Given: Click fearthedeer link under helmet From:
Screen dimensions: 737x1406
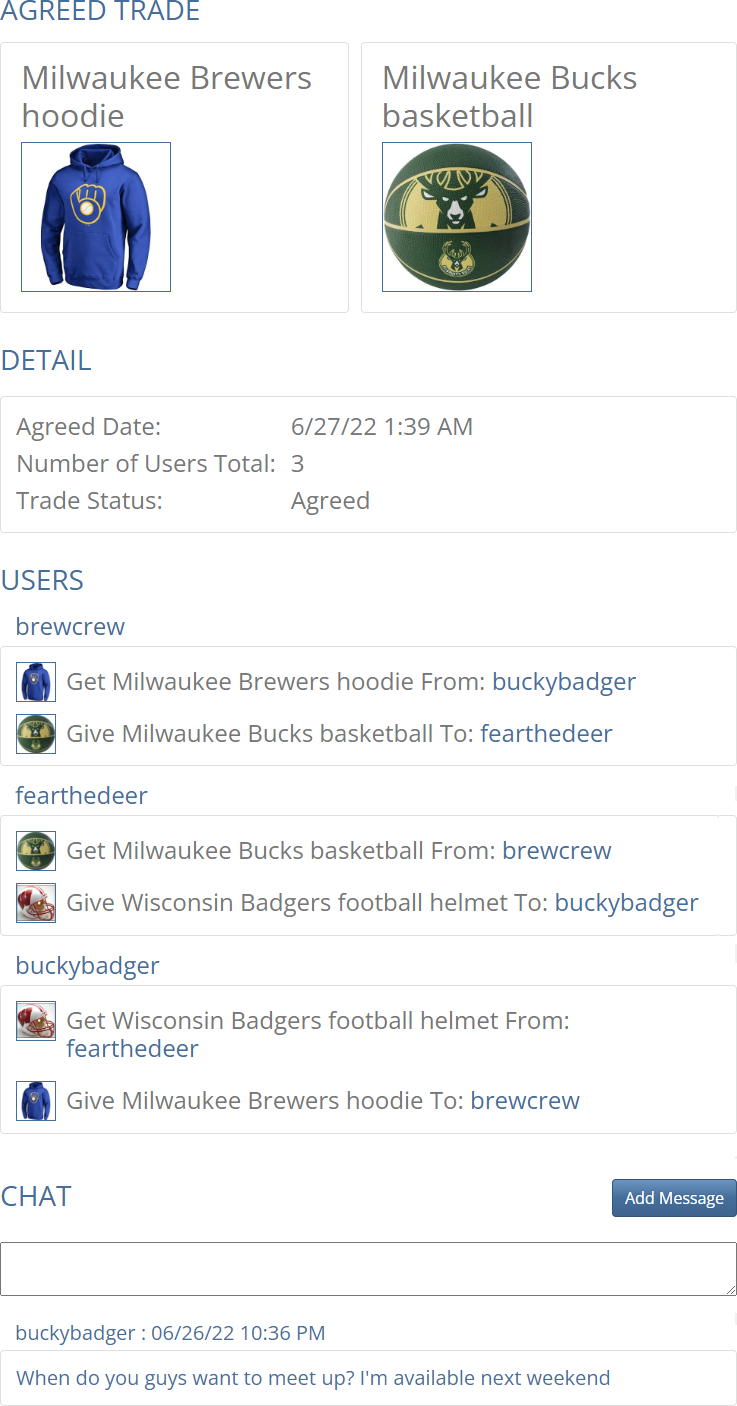Looking at the screenshot, I should click(132, 1049).
